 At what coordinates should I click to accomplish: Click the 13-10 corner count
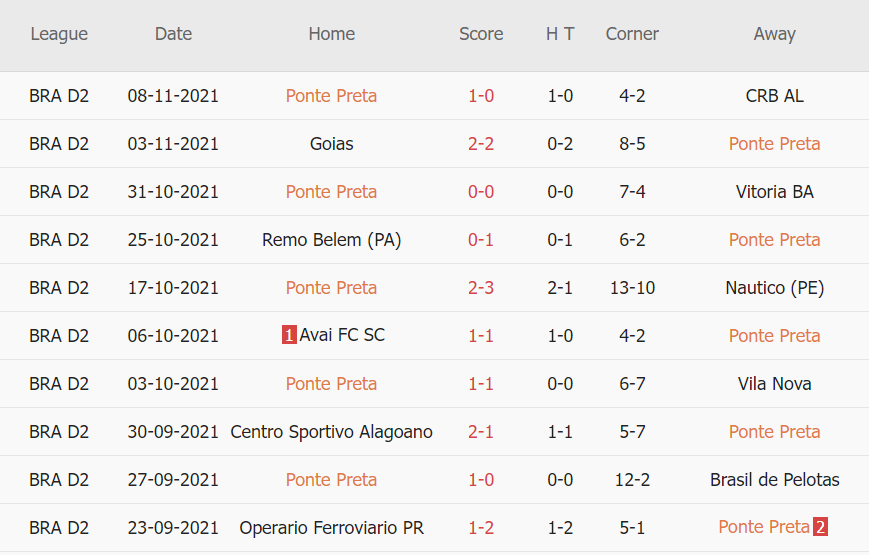tap(632, 288)
